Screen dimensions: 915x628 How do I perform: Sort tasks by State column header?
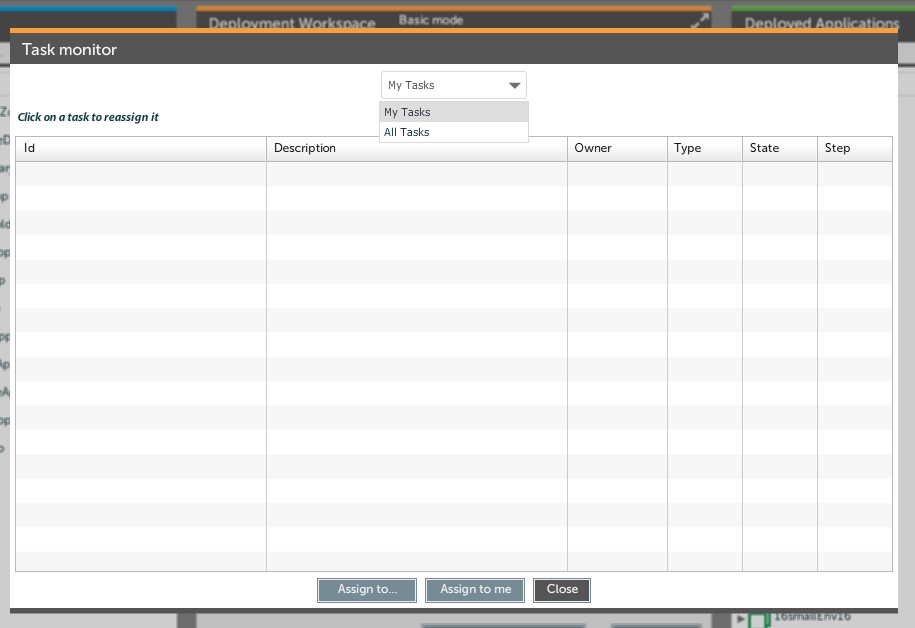[x=779, y=148]
